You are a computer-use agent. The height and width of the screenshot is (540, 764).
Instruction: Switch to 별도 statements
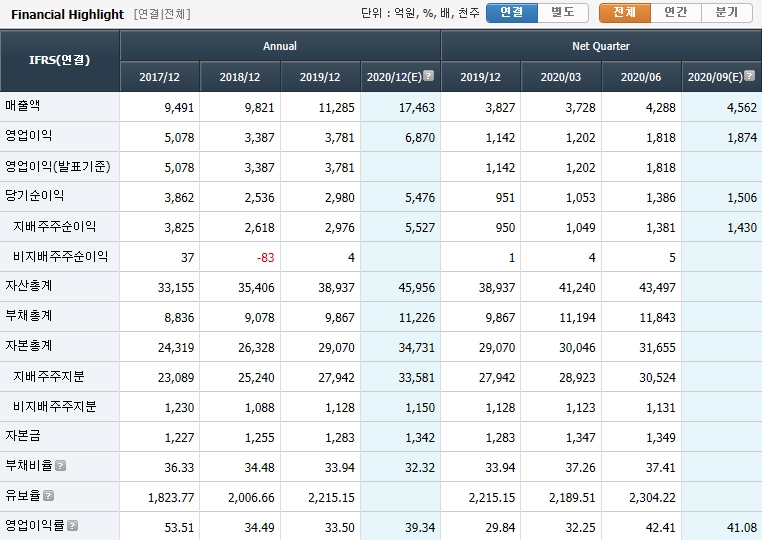pos(563,13)
